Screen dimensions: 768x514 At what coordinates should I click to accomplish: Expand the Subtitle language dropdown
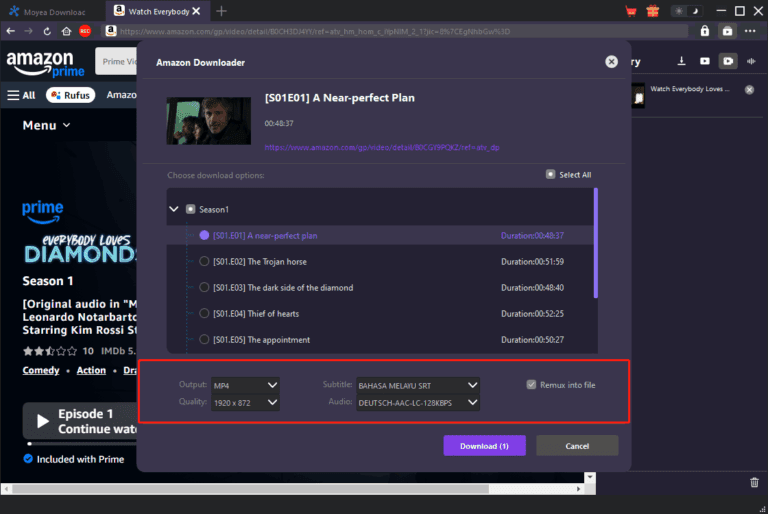click(x=418, y=385)
